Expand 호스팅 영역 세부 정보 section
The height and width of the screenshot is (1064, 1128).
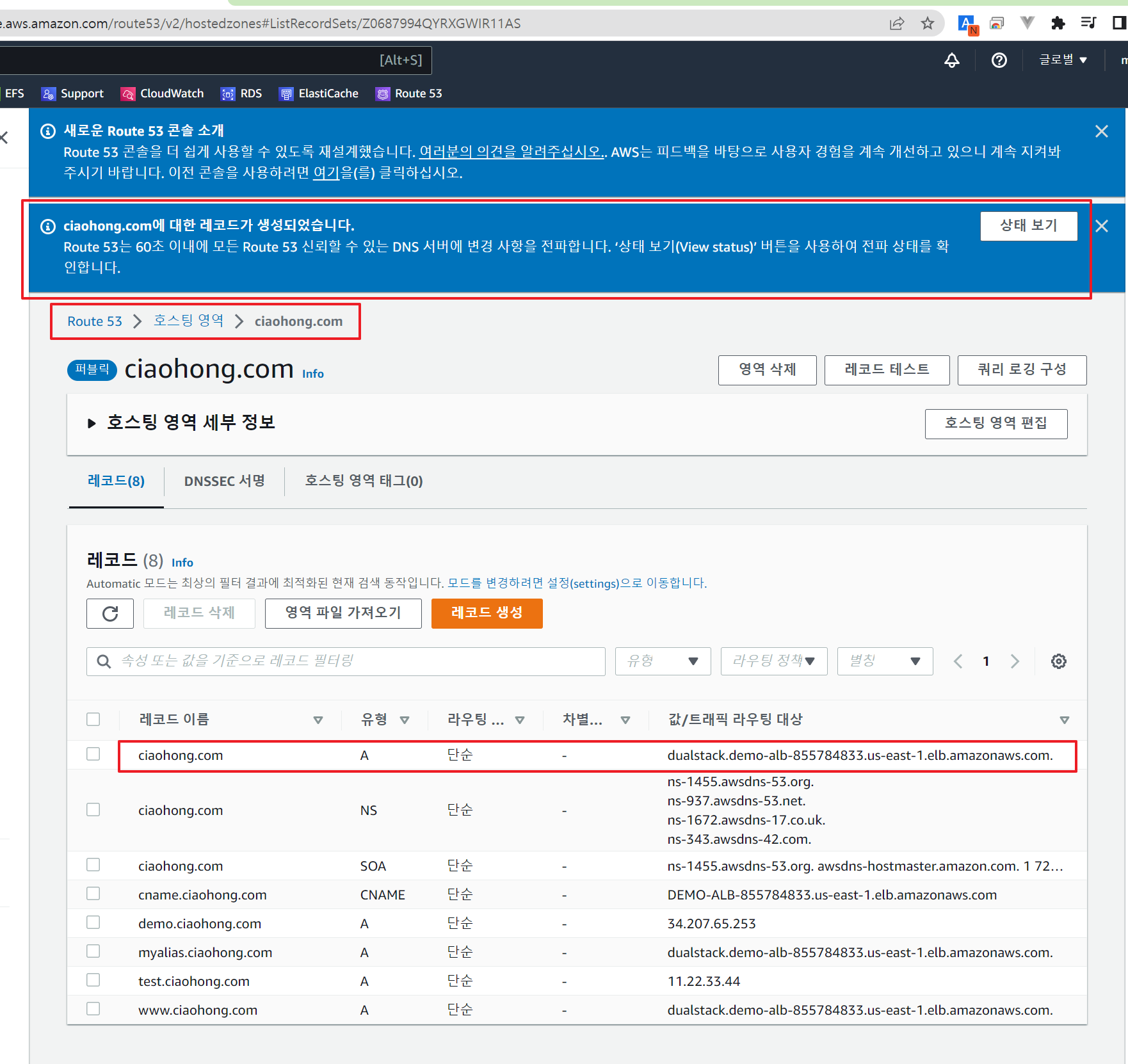[x=92, y=423]
